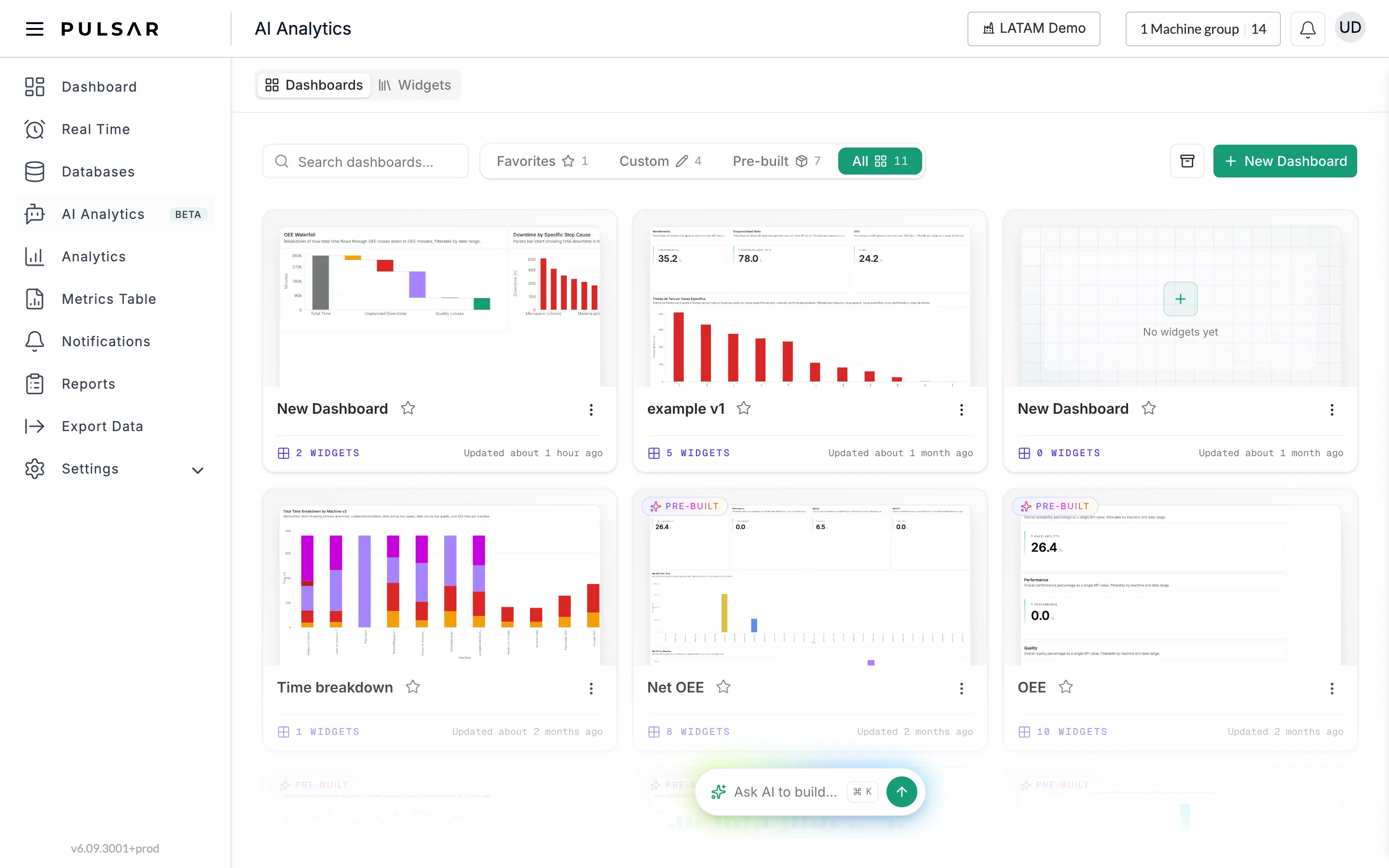The height and width of the screenshot is (868, 1389).
Task: Open three-dot menu for Time breakdown
Action: 591,688
